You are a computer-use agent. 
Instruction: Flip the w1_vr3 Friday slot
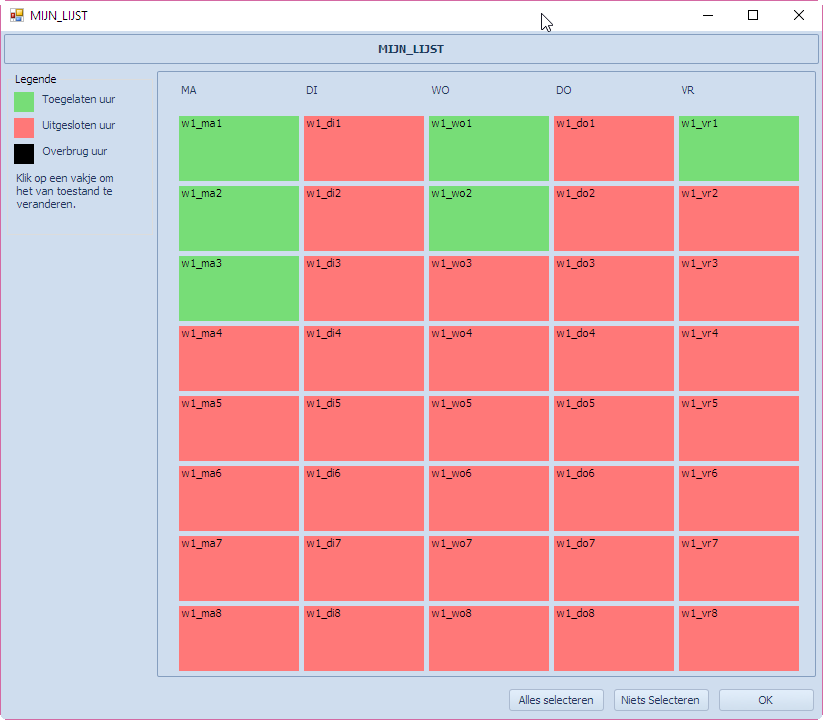point(739,288)
